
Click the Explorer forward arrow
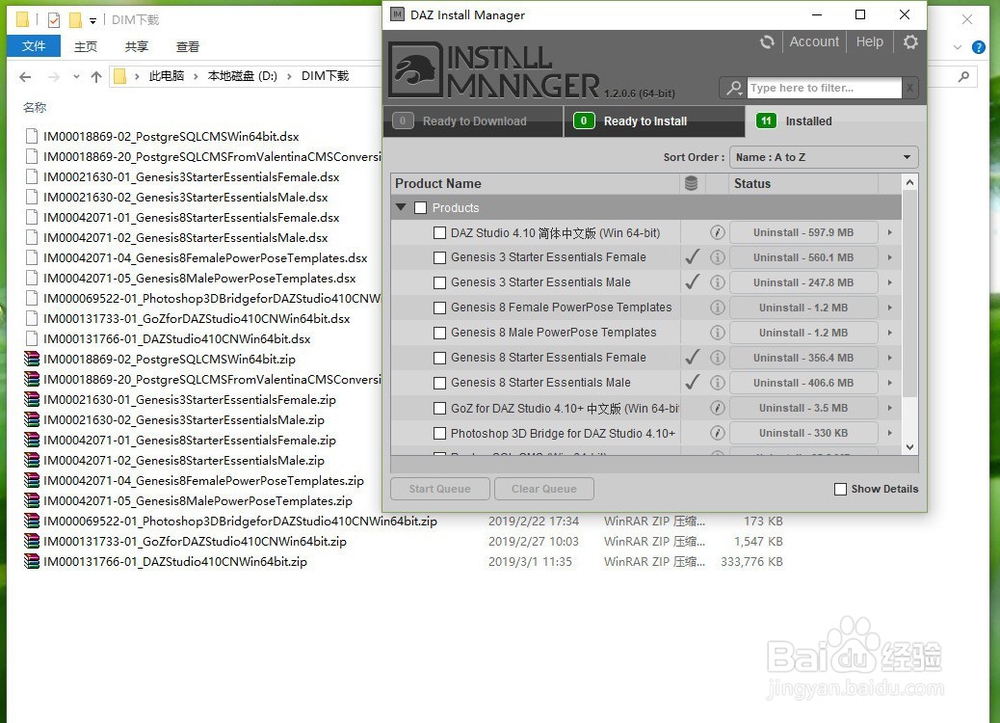[x=54, y=77]
